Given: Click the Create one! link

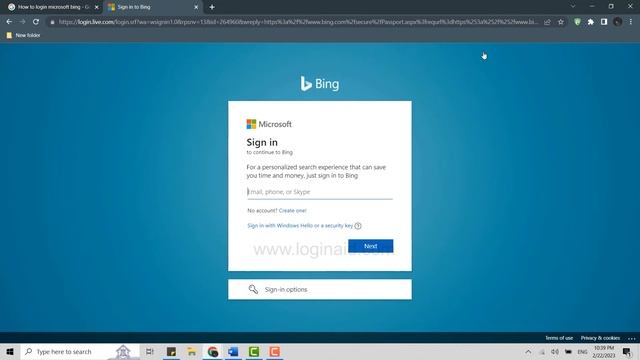Looking at the screenshot, I should (292, 211).
